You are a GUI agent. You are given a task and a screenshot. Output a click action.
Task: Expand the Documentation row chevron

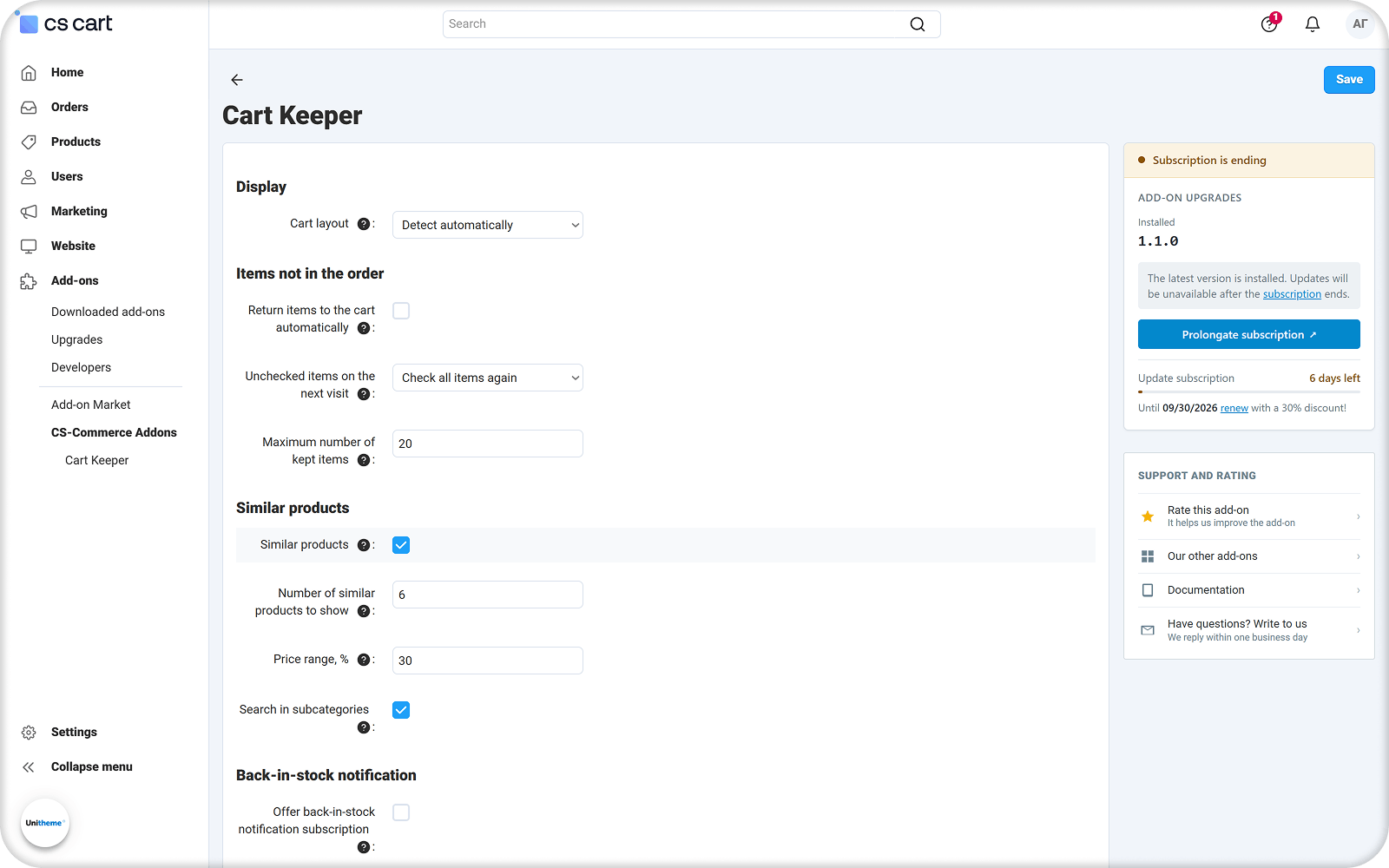tap(1358, 590)
